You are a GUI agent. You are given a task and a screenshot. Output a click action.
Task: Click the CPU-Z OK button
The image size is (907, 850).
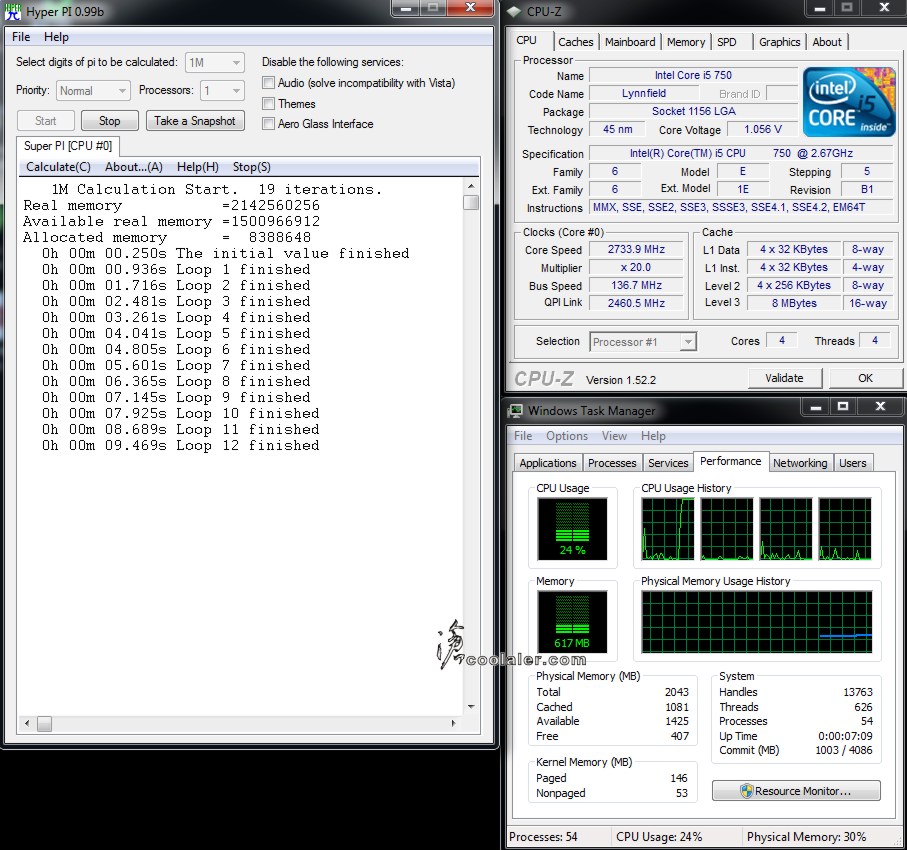click(865, 378)
